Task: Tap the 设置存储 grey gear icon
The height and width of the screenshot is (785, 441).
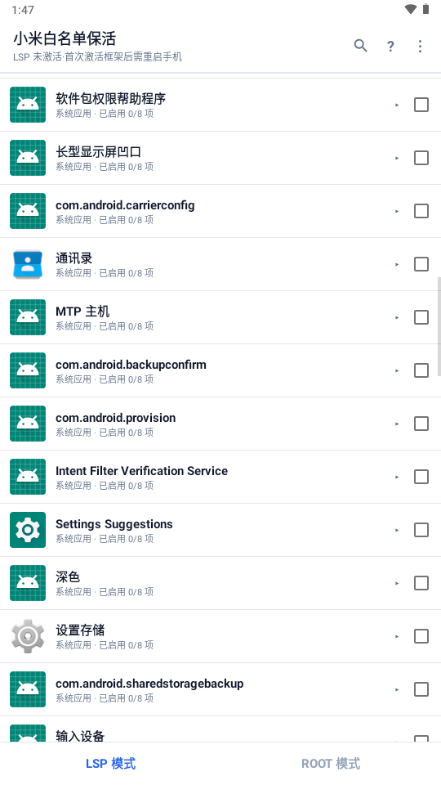Action: pyautogui.click(x=28, y=636)
